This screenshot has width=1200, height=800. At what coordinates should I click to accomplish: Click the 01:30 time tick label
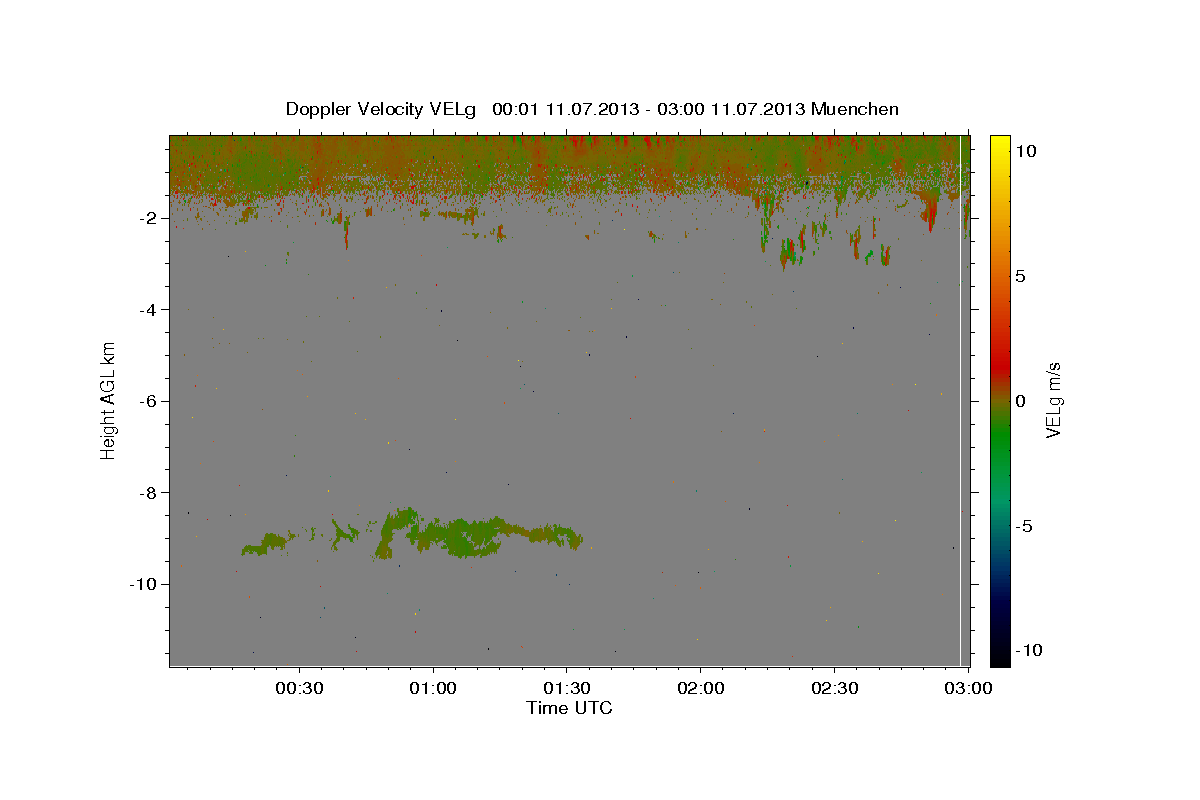click(x=567, y=688)
